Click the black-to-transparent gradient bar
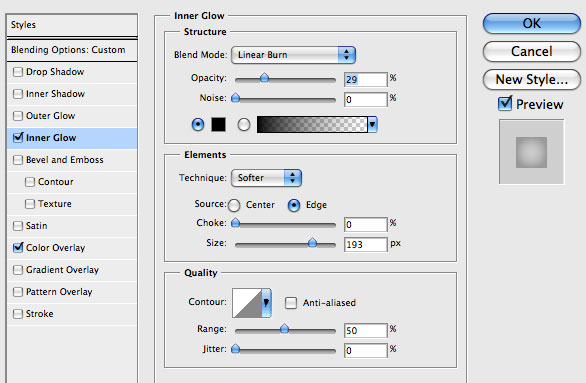This screenshot has height=383, width=586. [312, 124]
